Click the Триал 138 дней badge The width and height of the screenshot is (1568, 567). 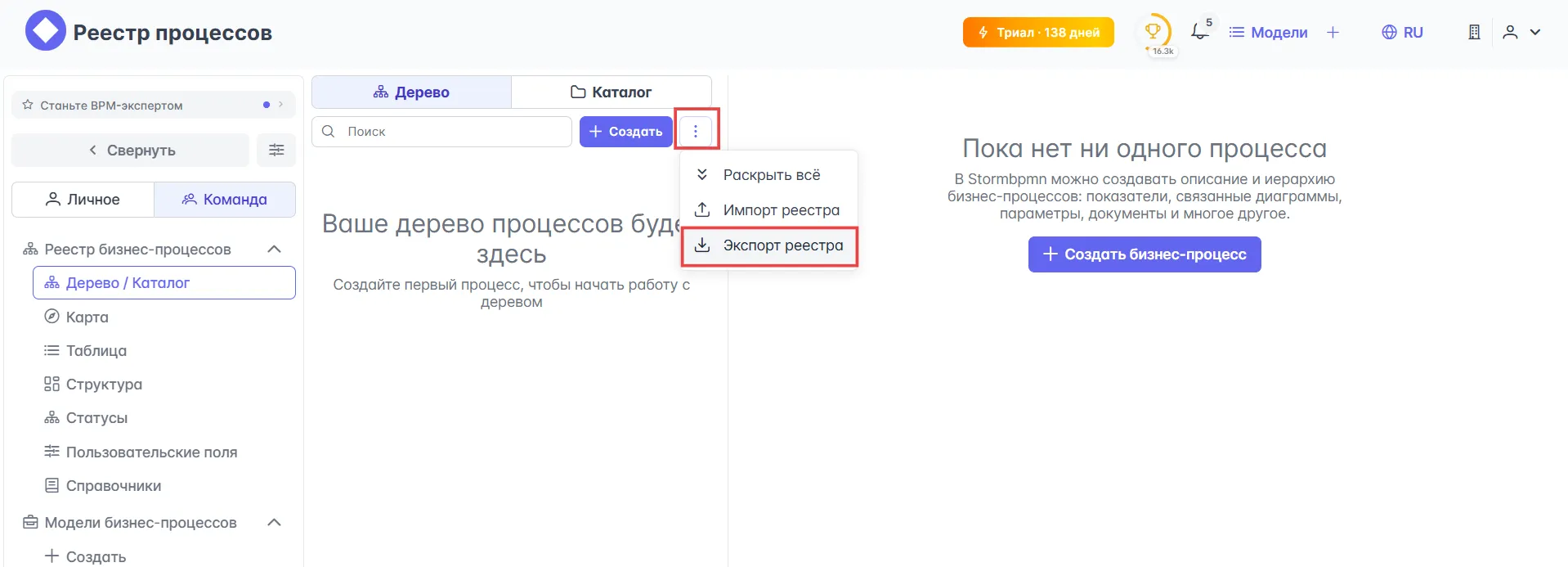click(x=1037, y=32)
